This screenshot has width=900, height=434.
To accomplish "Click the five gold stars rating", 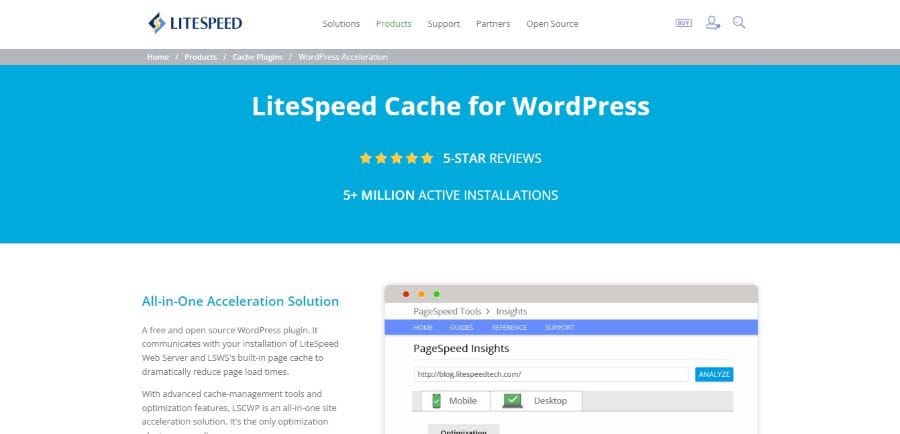I will click(x=396, y=158).
